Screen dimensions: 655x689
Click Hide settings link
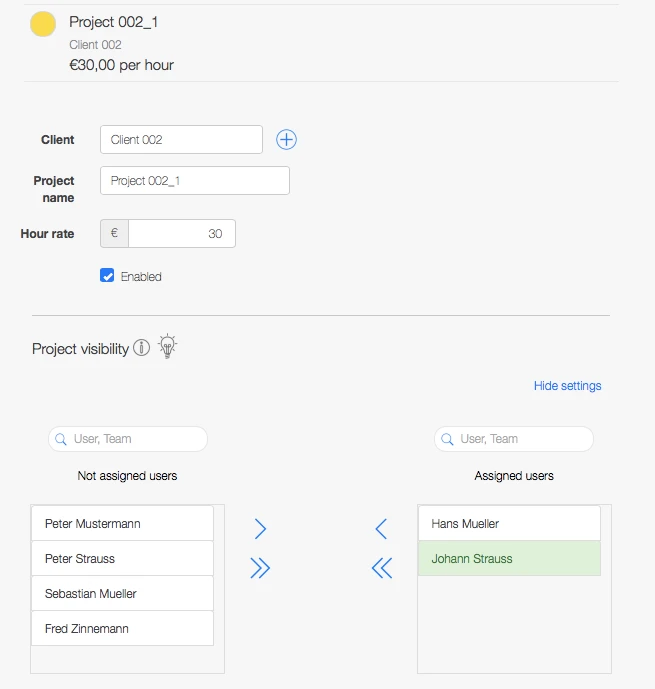point(567,386)
